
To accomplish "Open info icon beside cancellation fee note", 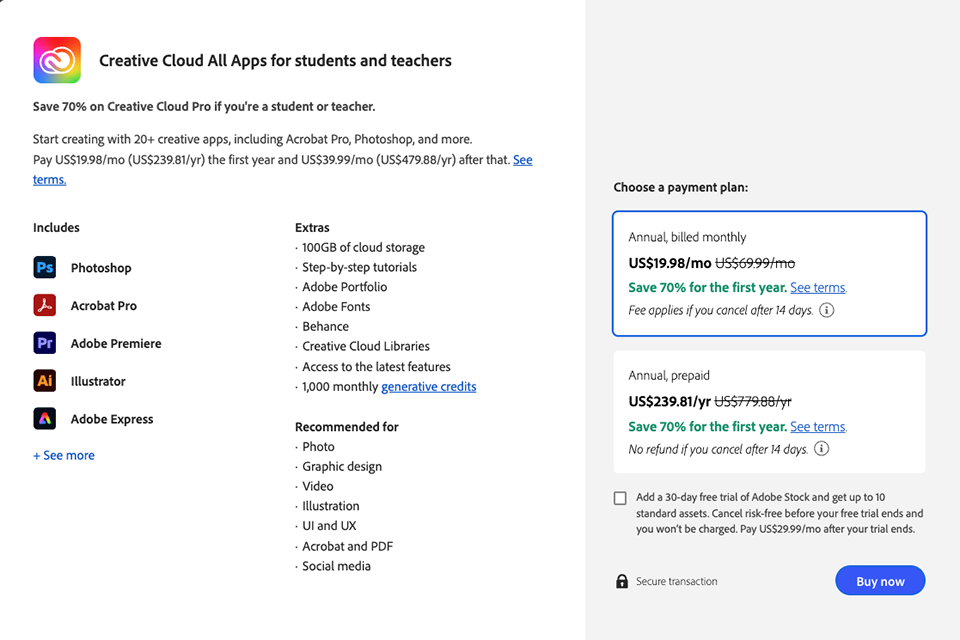I will click(827, 310).
